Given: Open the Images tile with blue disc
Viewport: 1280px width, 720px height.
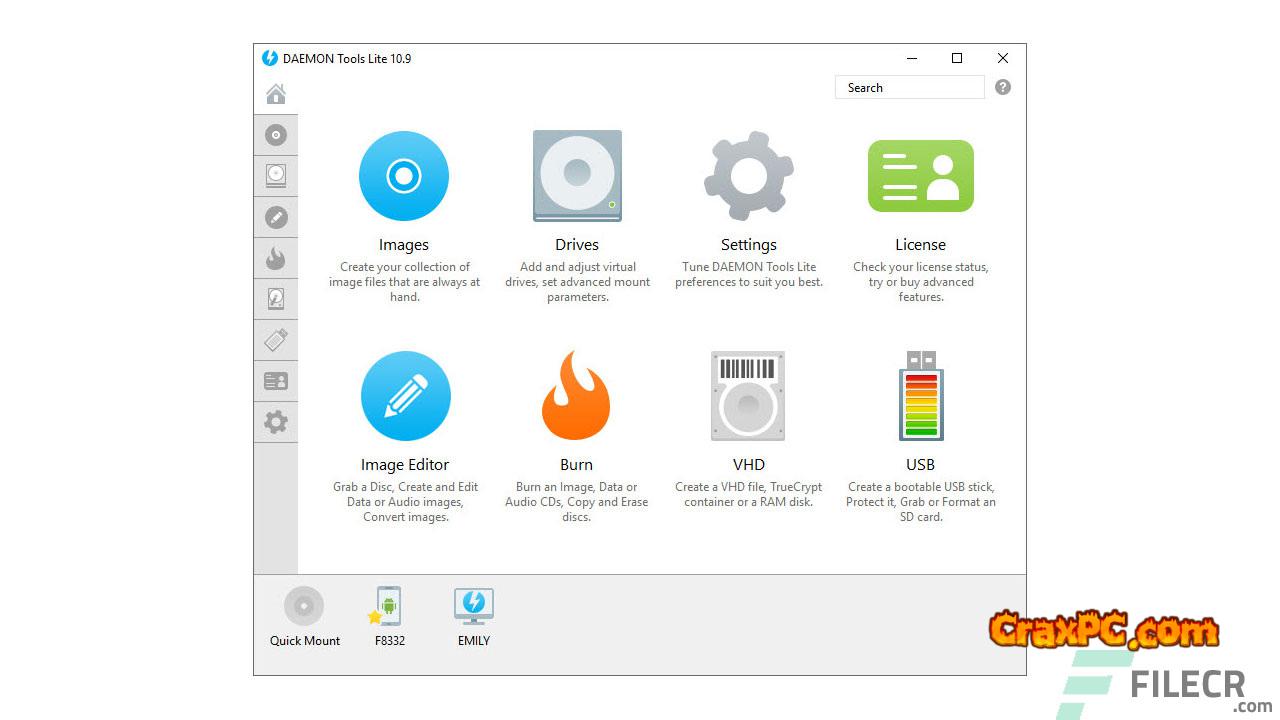Looking at the screenshot, I should point(404,177).
